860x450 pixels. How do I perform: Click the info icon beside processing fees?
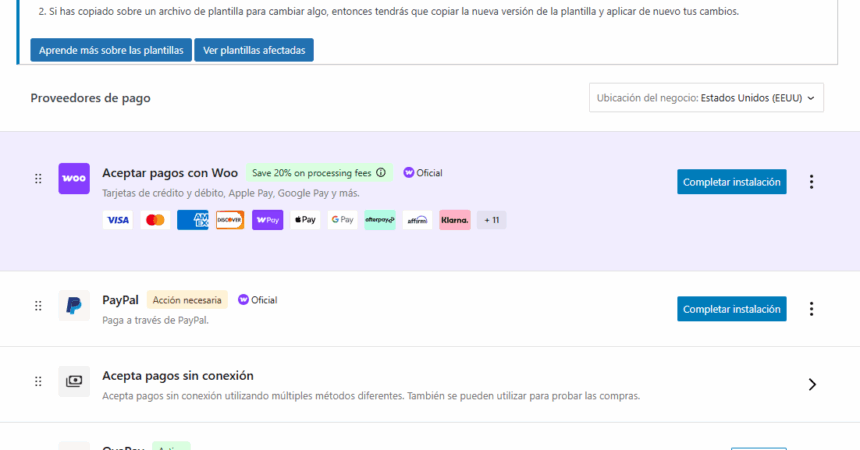click(x=381, y=173)
